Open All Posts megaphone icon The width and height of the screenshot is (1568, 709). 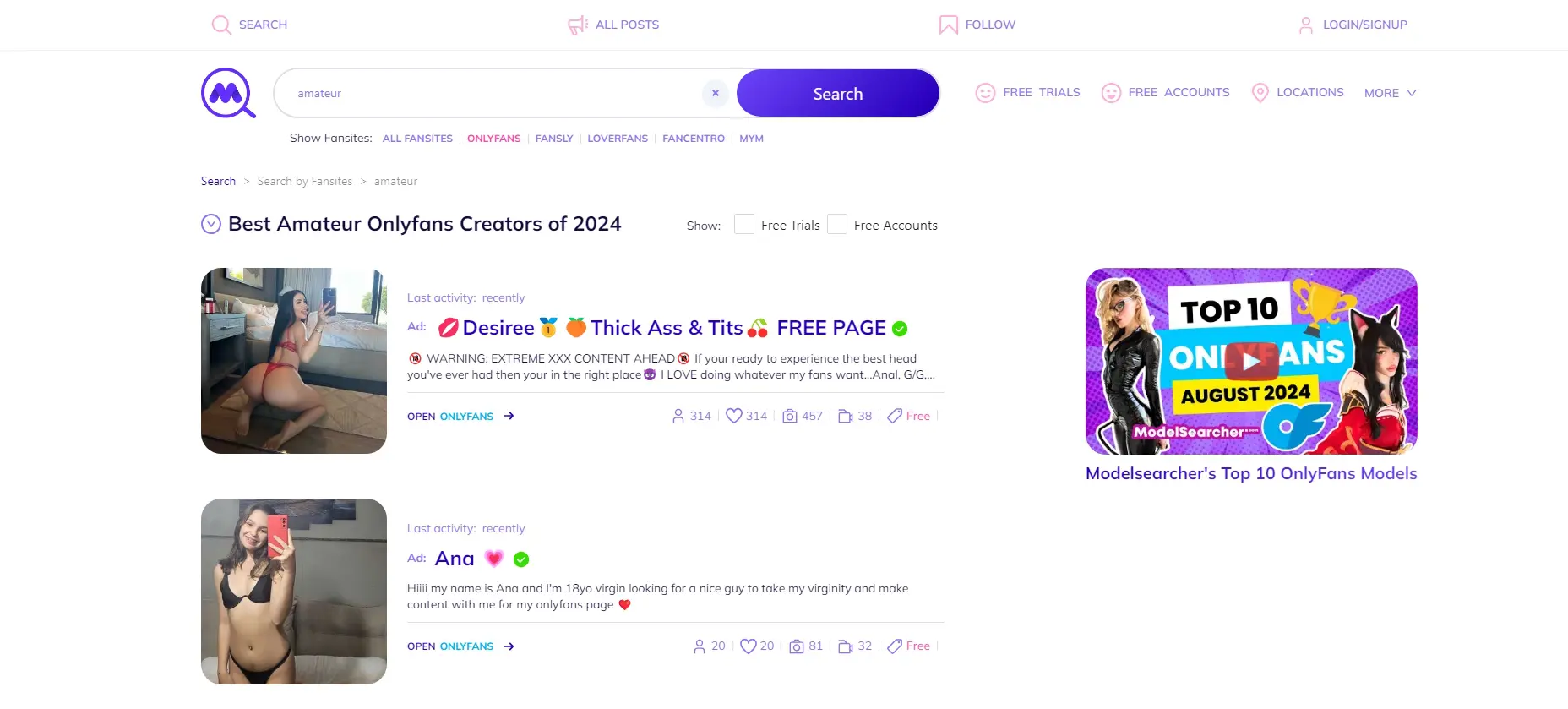coord(578,25)
